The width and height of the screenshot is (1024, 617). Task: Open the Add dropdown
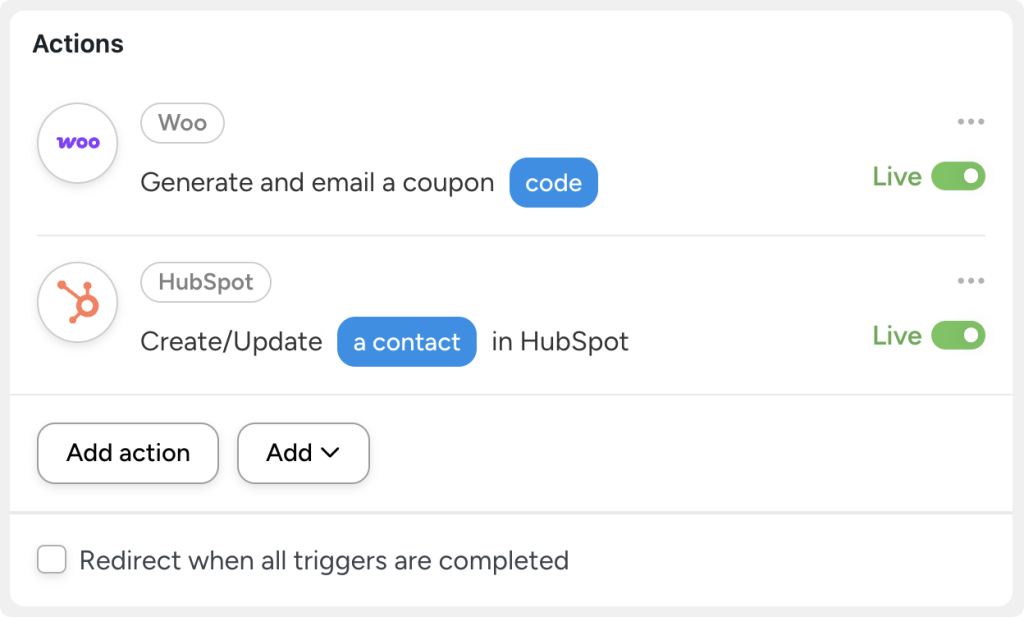303,453
